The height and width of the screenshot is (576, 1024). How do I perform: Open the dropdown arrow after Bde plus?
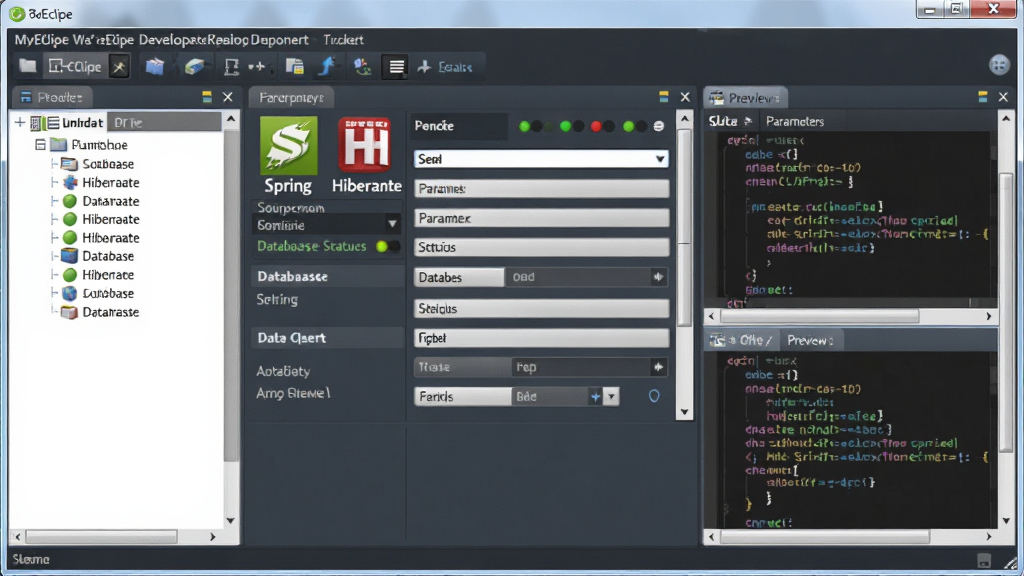point(611,396)
